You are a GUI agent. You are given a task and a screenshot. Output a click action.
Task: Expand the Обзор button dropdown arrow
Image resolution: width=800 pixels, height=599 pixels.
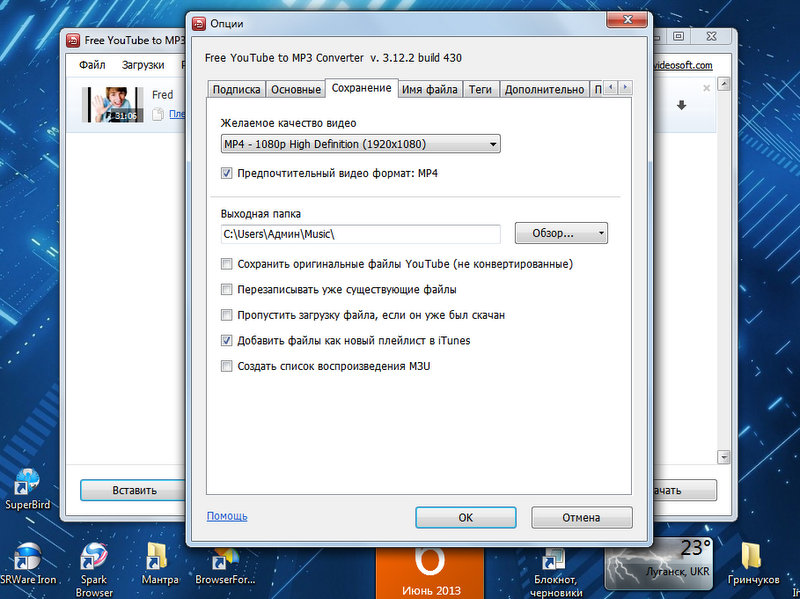pos(601,234)
